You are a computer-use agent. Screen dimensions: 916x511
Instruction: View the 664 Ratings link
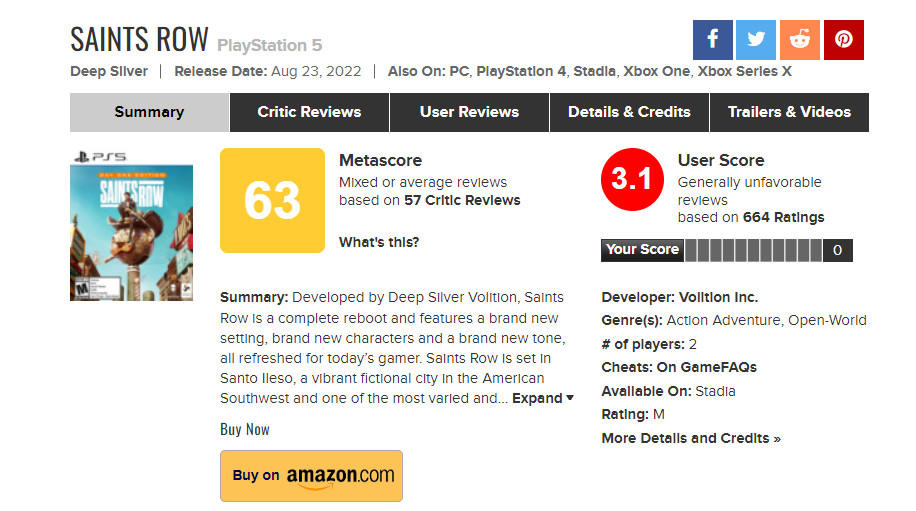point(784,217)
